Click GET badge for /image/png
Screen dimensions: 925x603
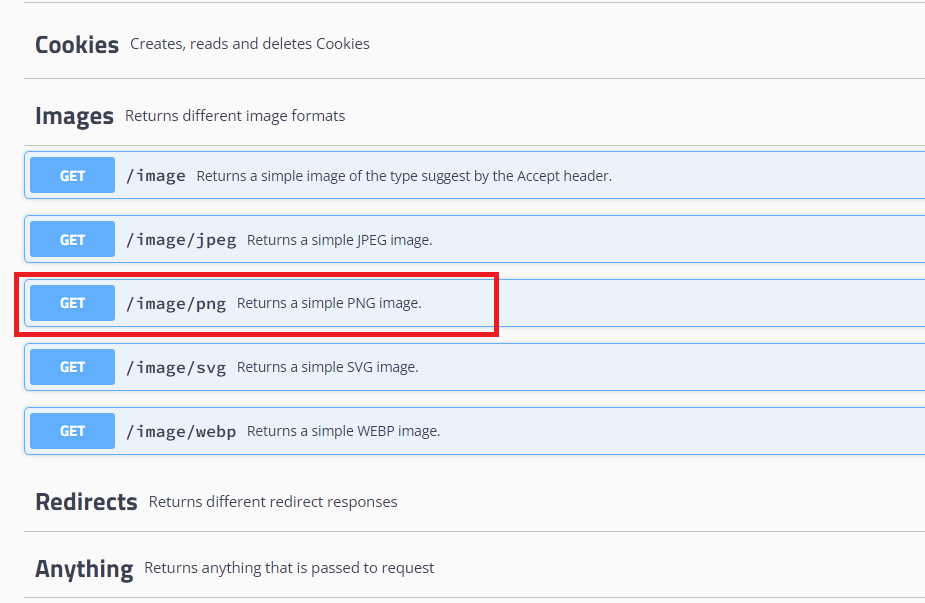pyautogui.click(x=73, y=303)
